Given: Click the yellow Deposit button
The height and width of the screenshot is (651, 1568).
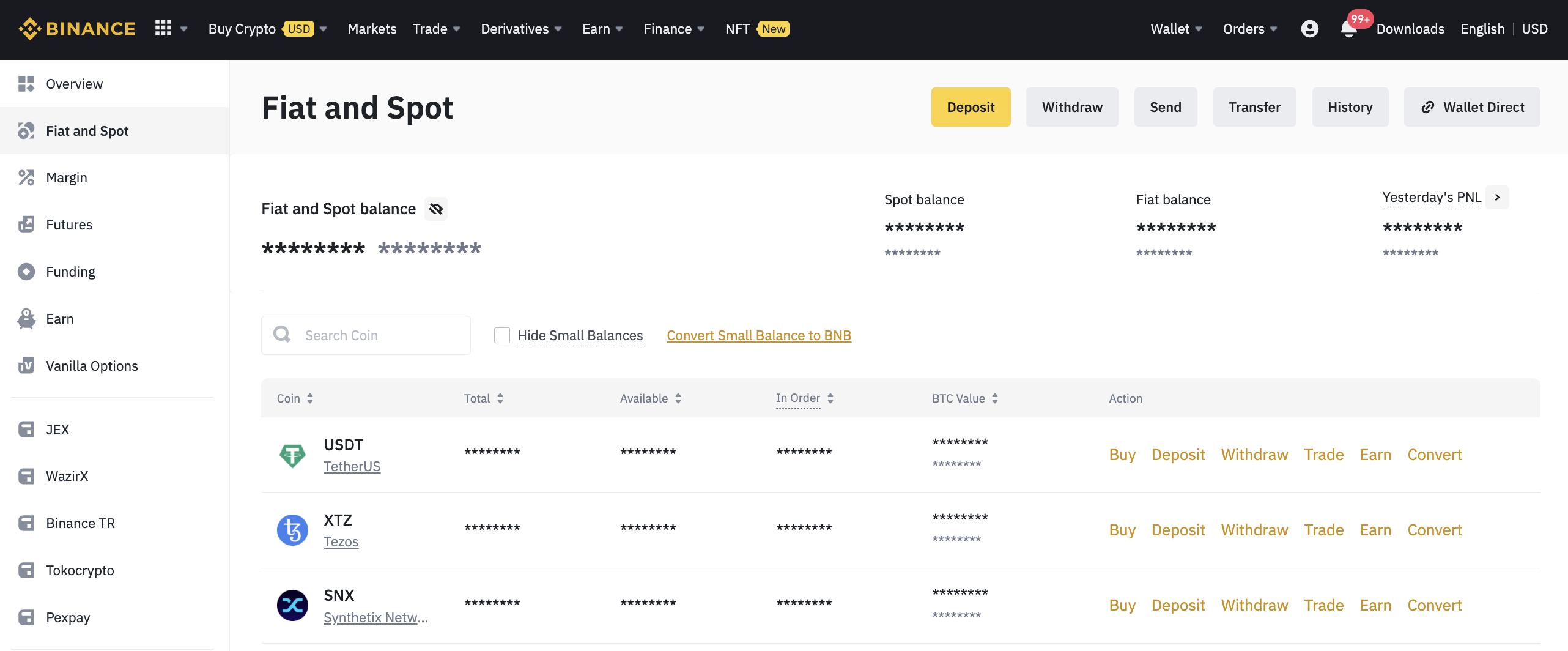Looking at the screenshot, I should (971, 107).
